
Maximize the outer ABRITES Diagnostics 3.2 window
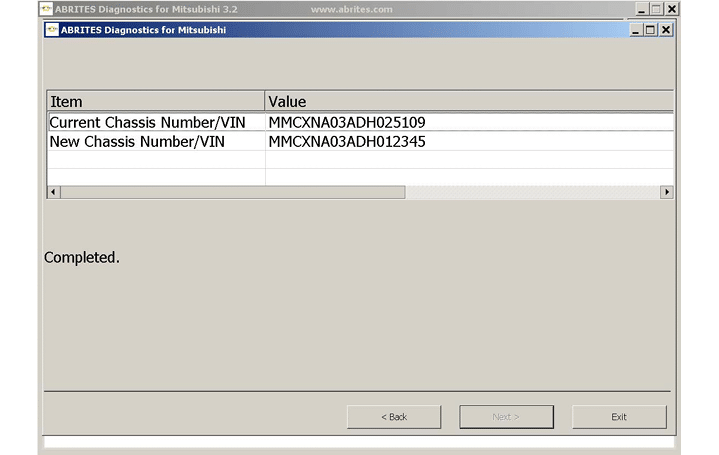656,9
